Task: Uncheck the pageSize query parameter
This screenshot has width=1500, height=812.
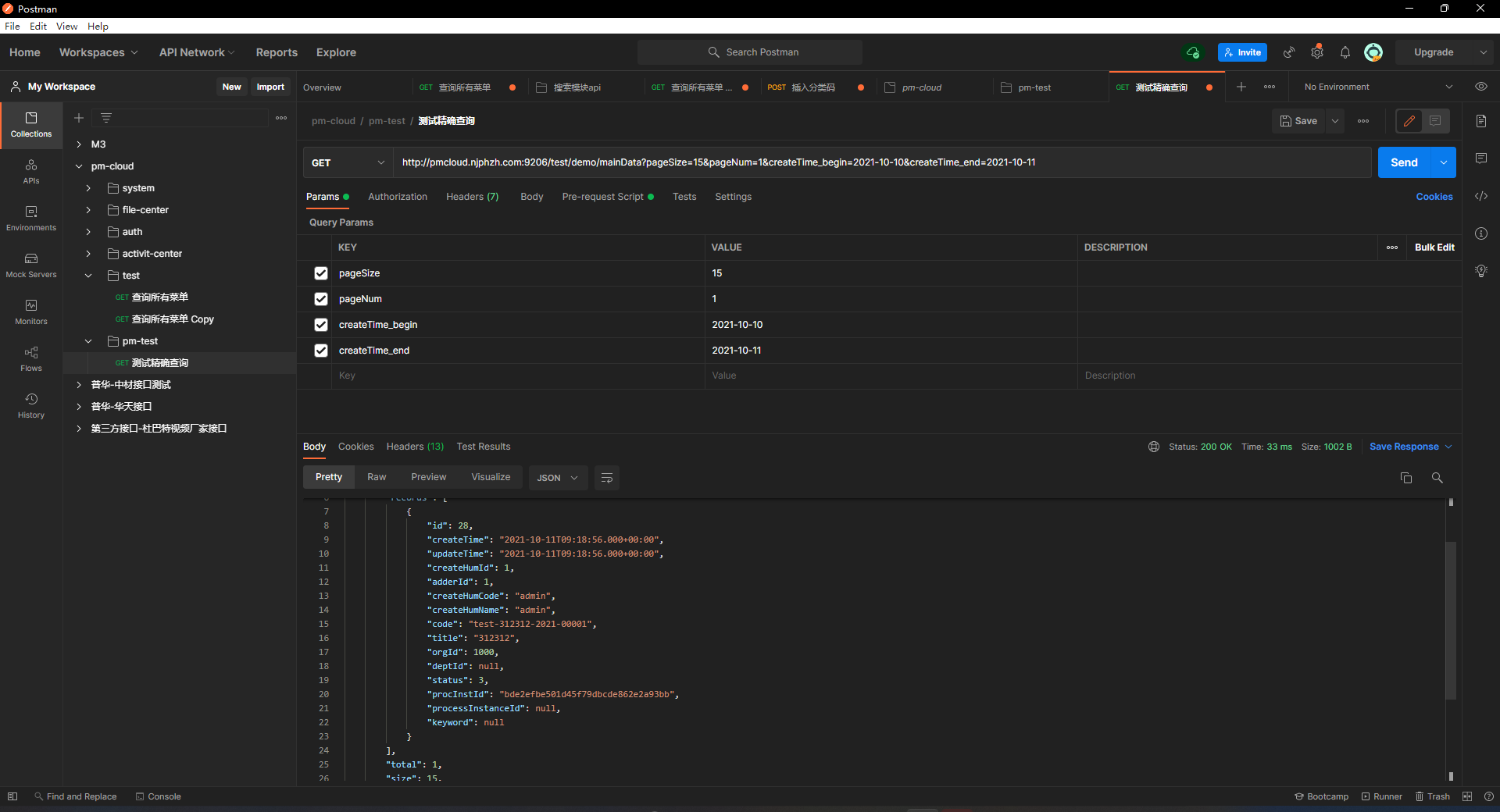Action: click(321, 273)
